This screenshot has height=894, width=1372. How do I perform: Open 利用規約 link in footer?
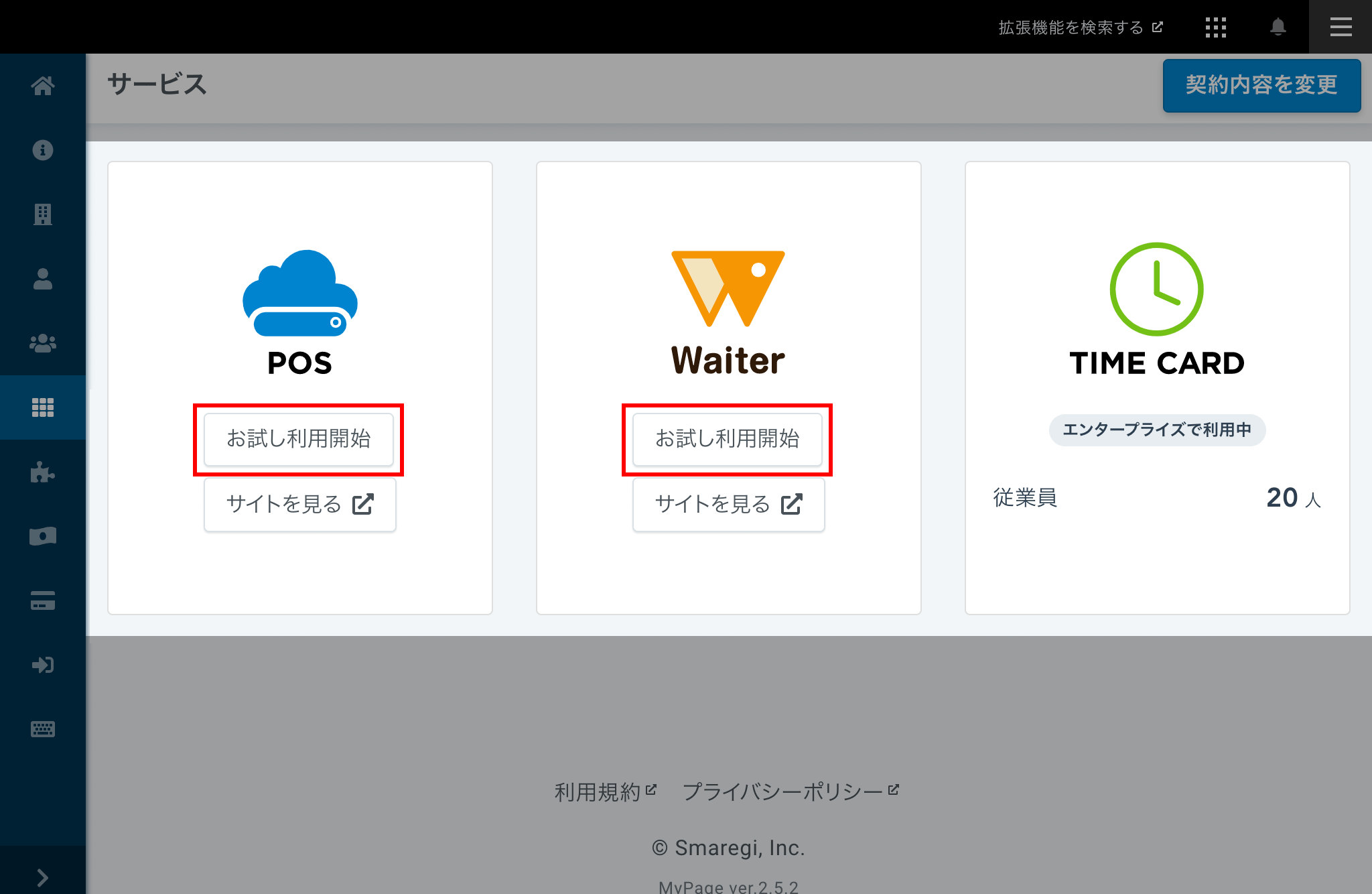pyautogui.click(x=606, y=792)
